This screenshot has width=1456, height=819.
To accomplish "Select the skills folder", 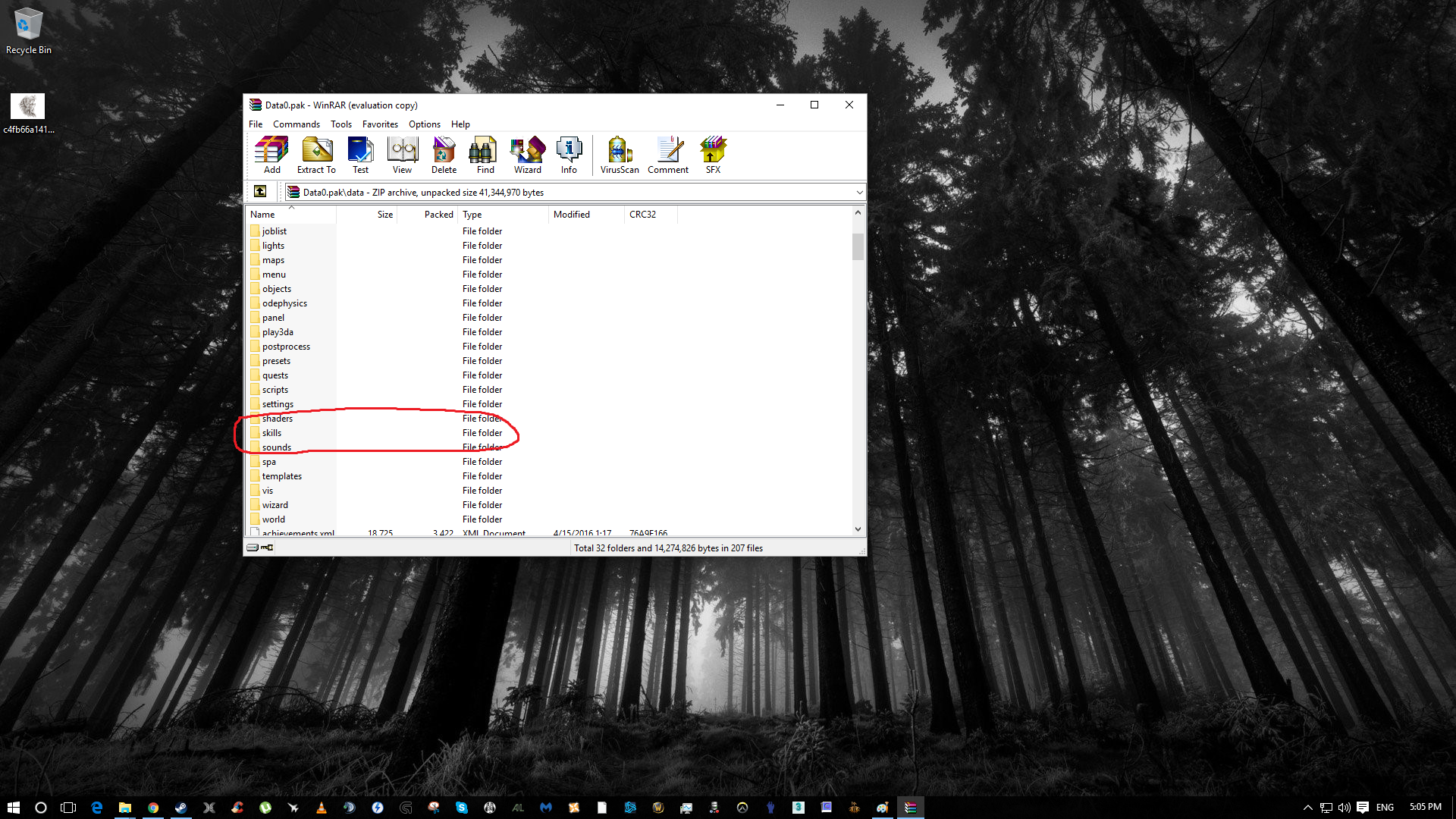I will click(x=271, y=433).
